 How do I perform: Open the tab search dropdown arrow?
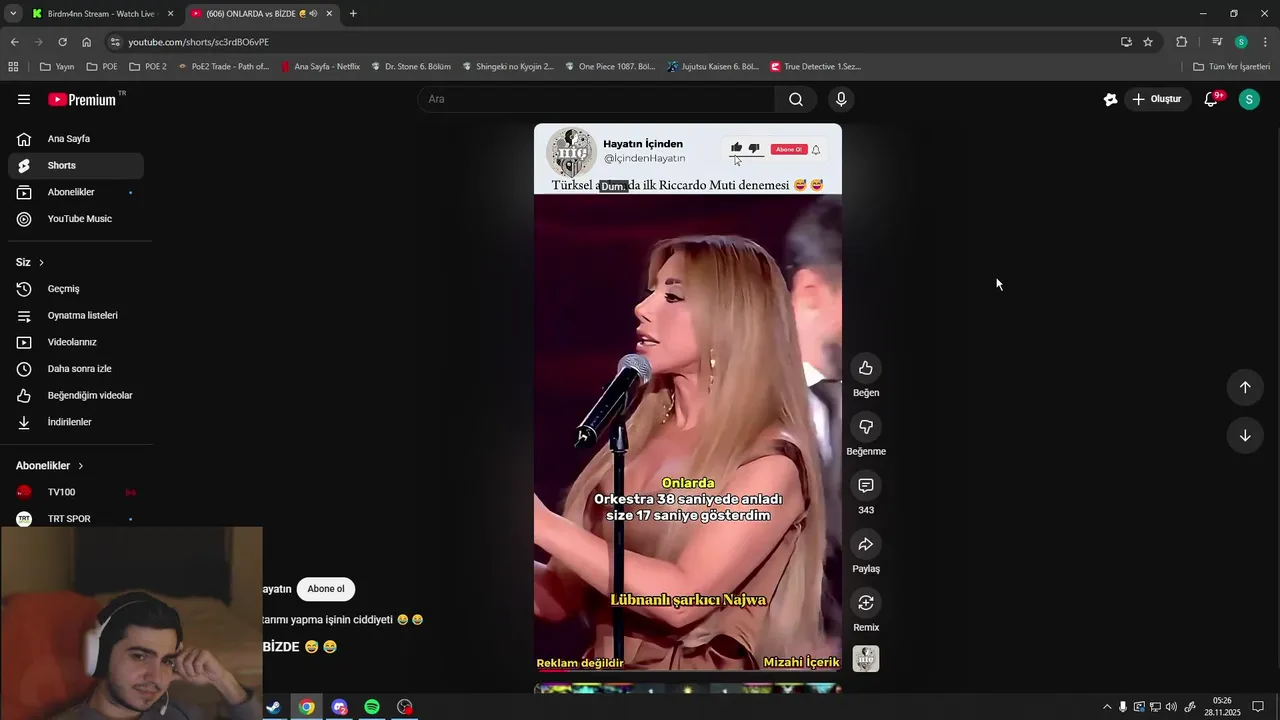(13, 14)
